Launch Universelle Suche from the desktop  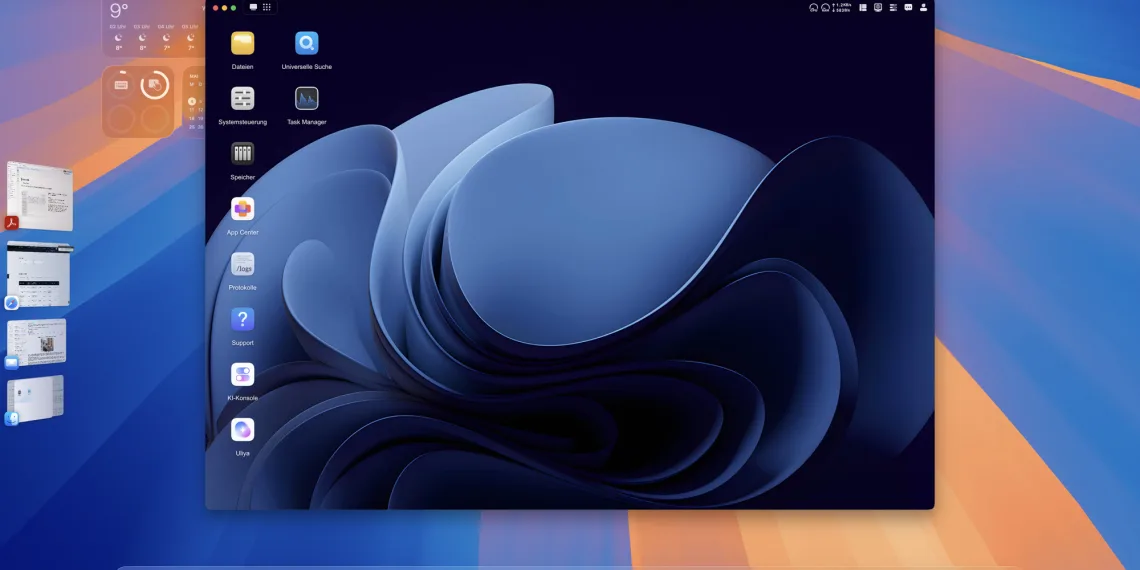[x=306, y=43]
